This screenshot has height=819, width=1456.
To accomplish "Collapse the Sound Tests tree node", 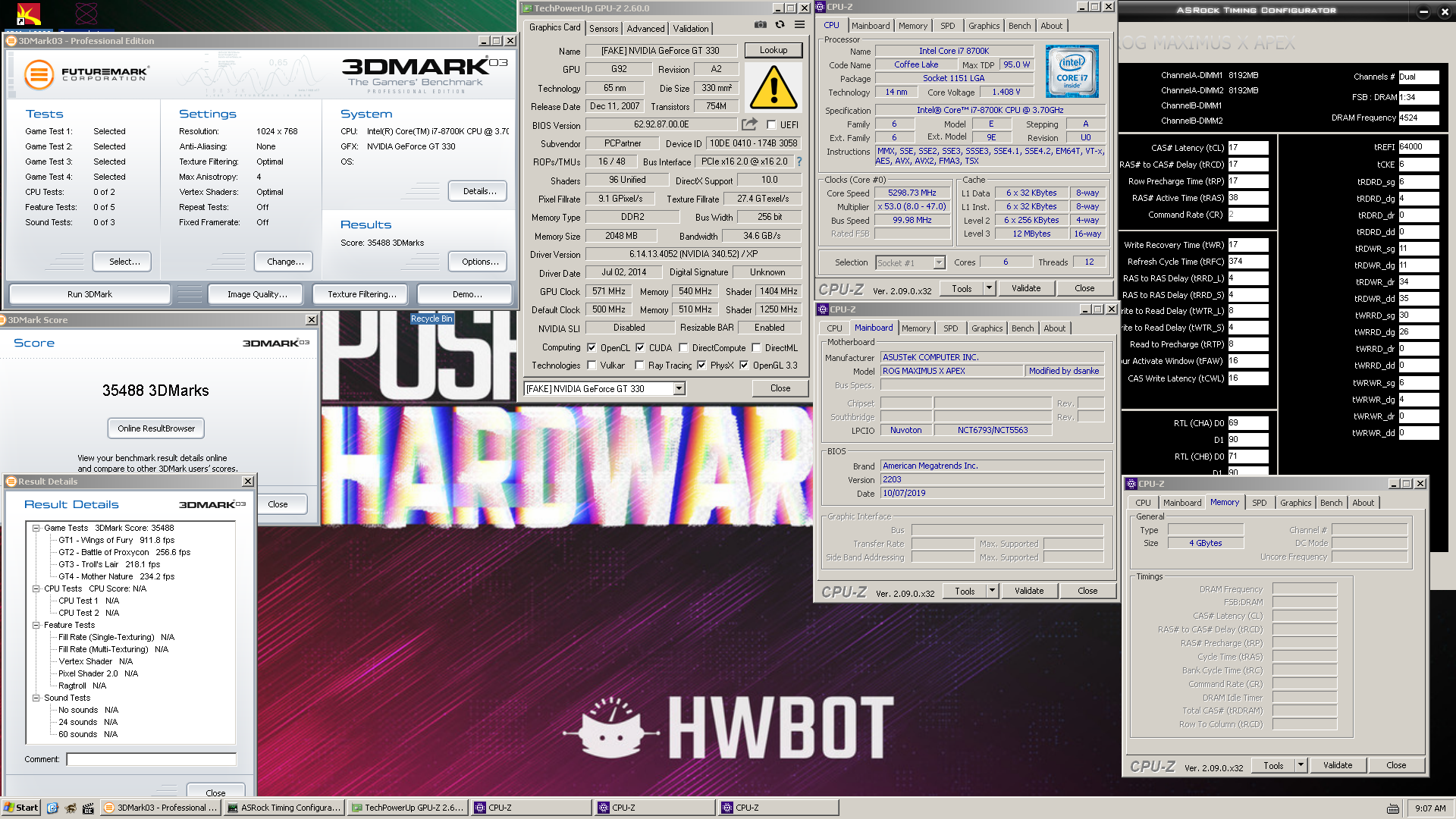I will coord(36,698).
